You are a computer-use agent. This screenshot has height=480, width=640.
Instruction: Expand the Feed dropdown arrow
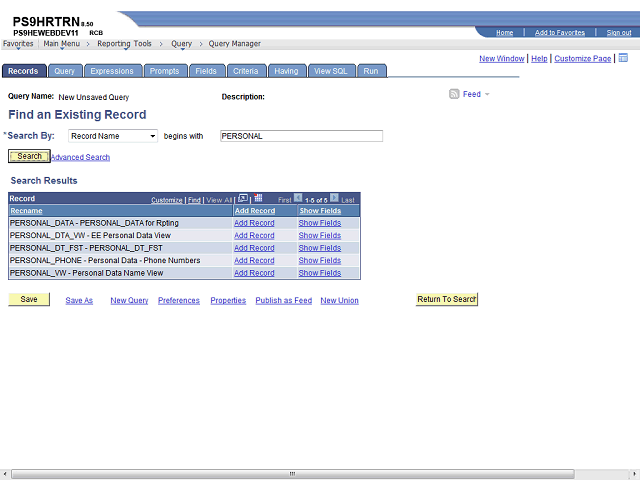click(x=487, y=94)
